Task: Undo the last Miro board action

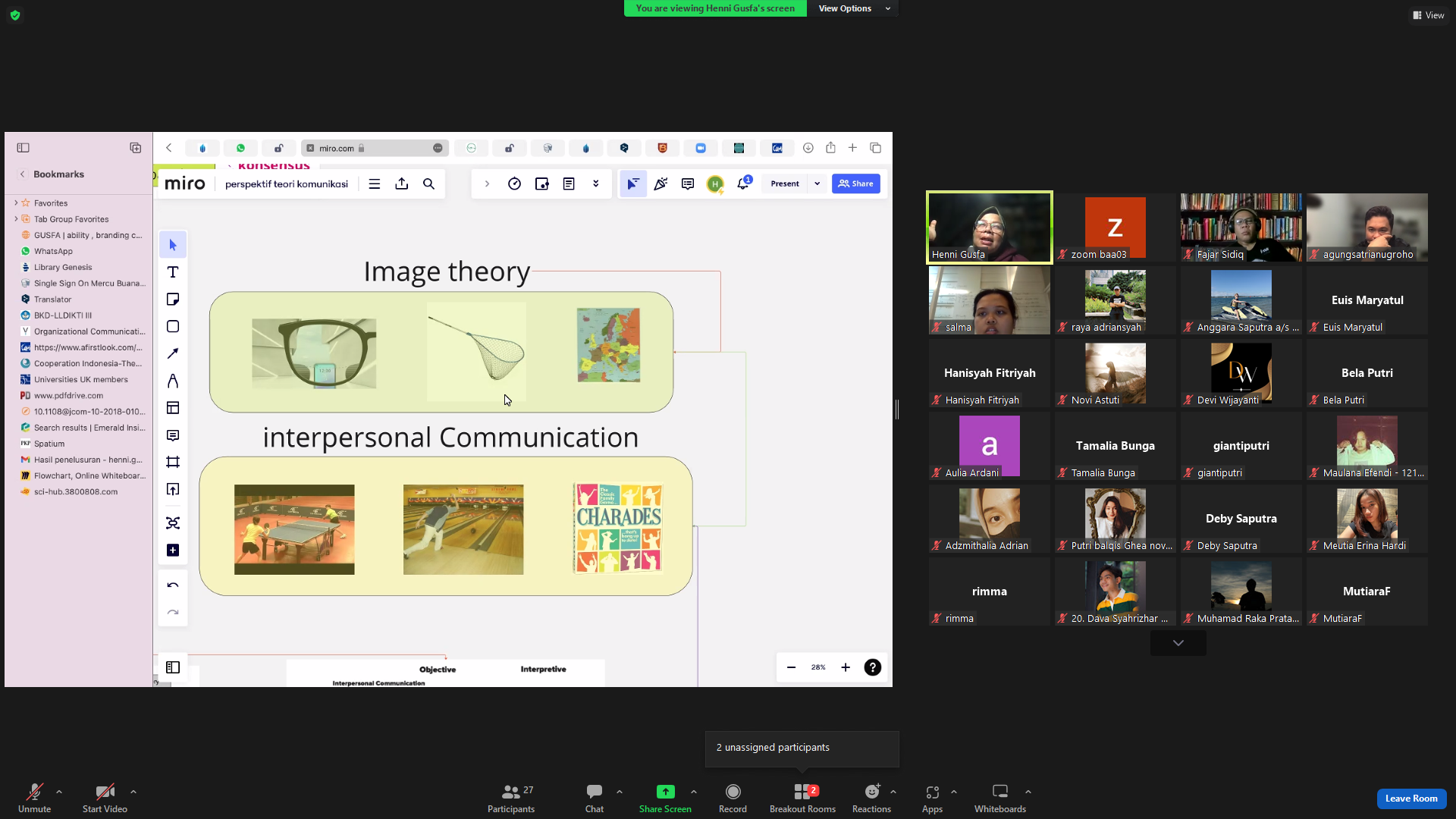Action: point(173,585)
